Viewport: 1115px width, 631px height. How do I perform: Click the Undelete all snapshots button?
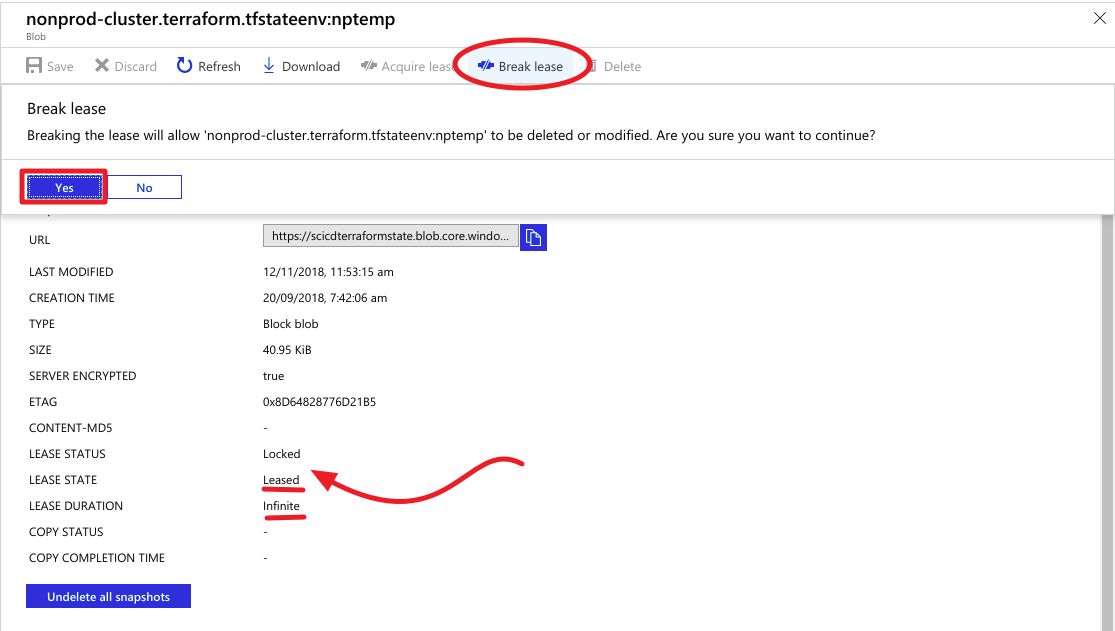point(108,597)
